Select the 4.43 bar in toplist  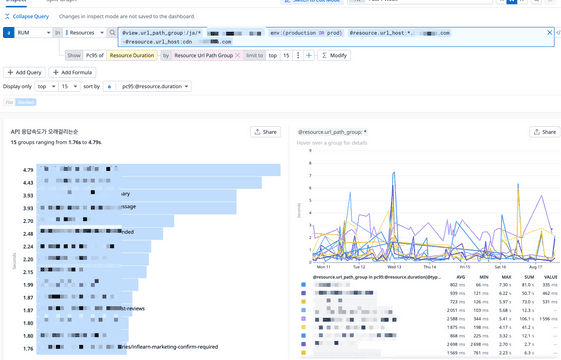(149, 183)
